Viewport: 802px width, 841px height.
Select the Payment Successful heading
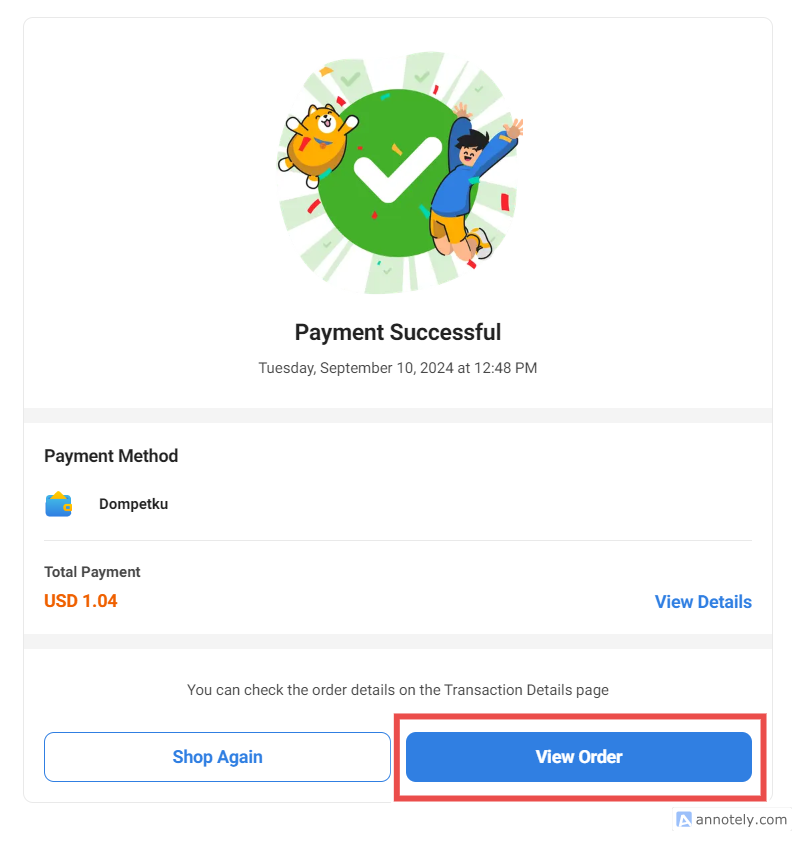[398, 332]
